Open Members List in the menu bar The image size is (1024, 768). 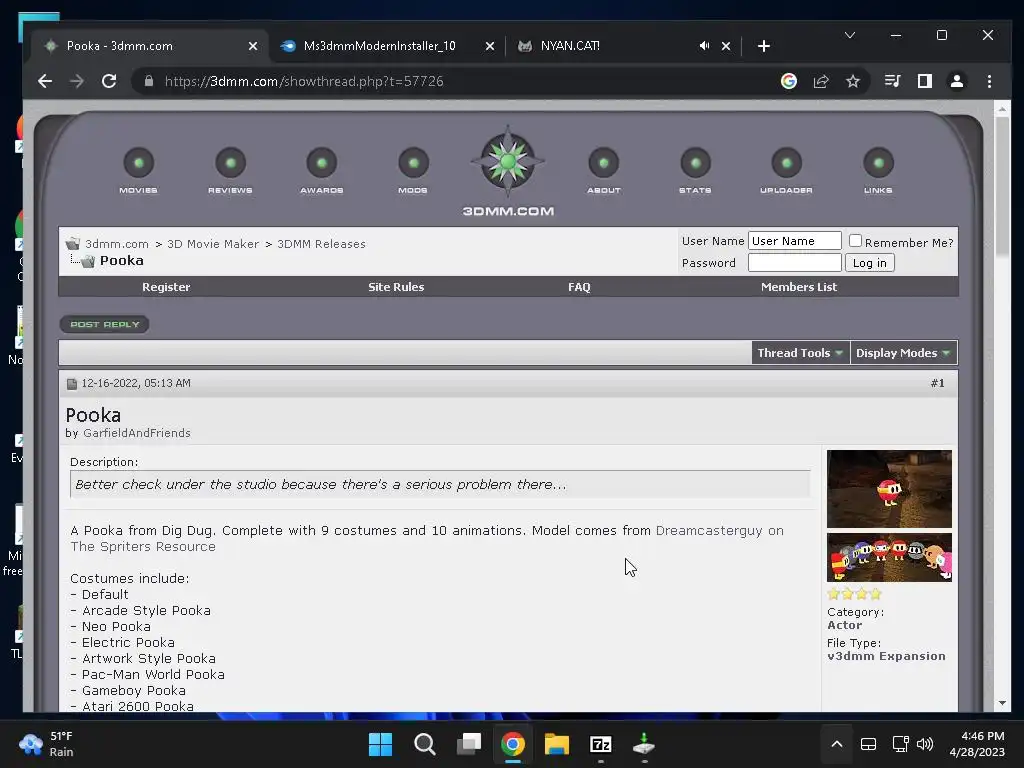click(799, 287)
